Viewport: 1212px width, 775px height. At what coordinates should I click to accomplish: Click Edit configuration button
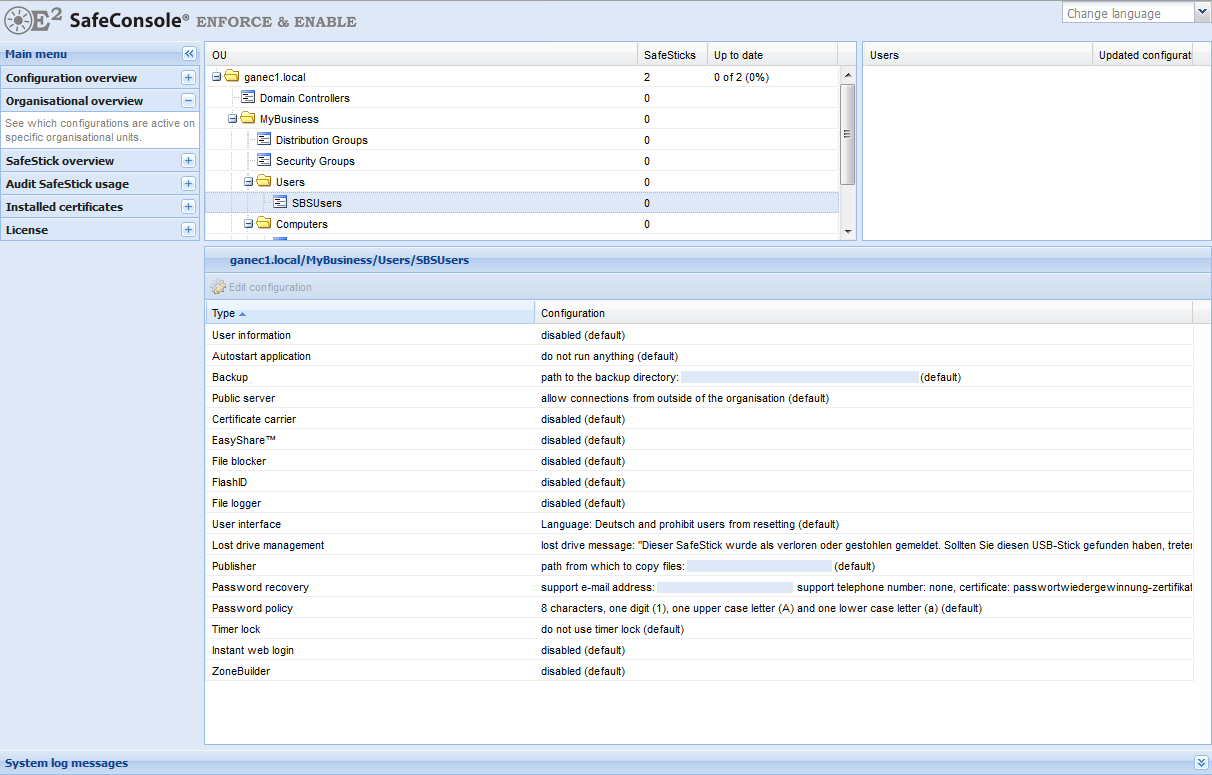click(262, 288)
